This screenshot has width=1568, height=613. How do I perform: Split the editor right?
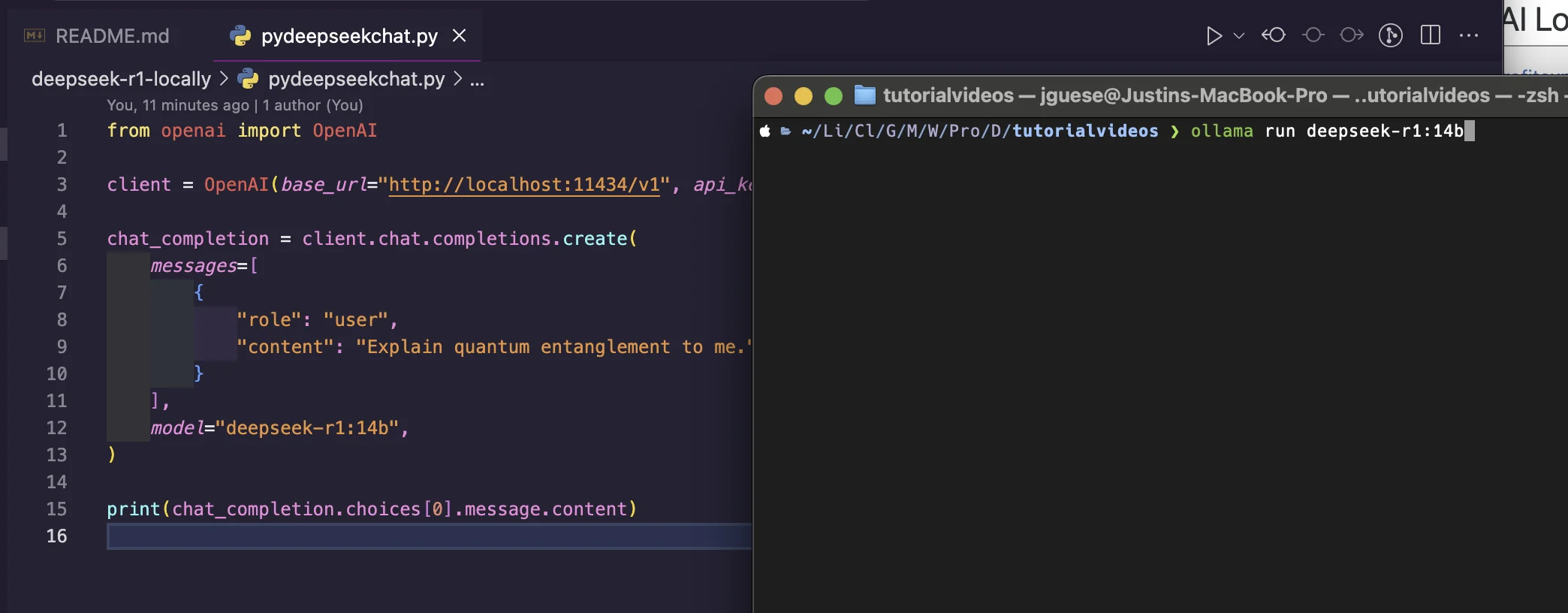[x=1431, y=35]
